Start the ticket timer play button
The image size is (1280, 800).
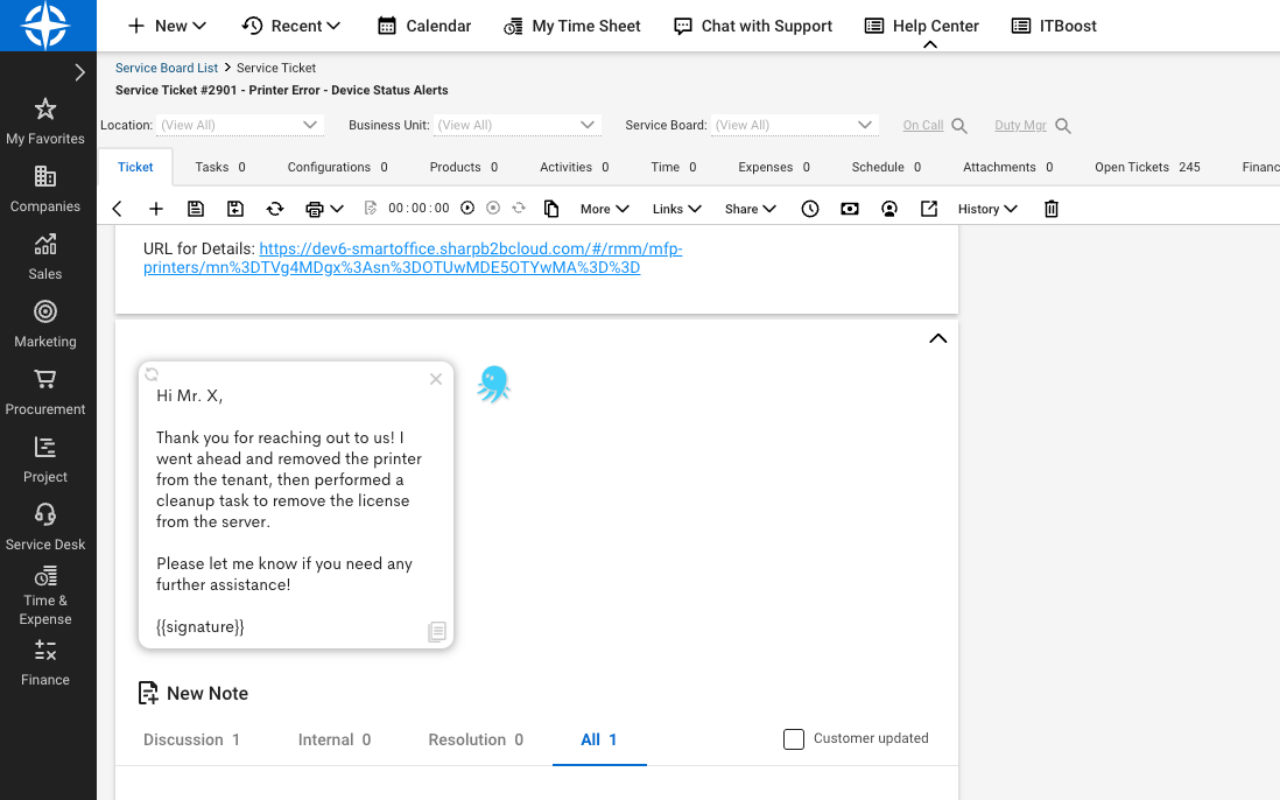click(467, 208)
